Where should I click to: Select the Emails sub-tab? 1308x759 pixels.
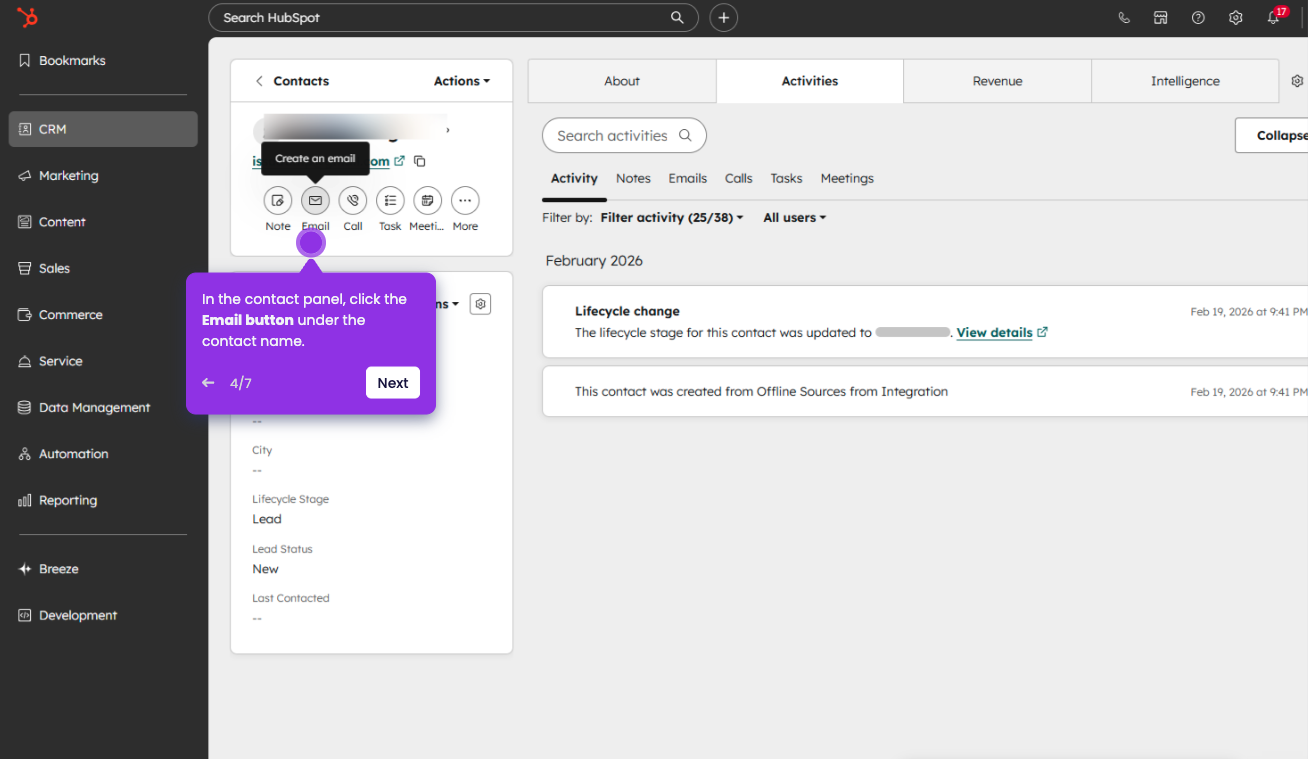688,178
